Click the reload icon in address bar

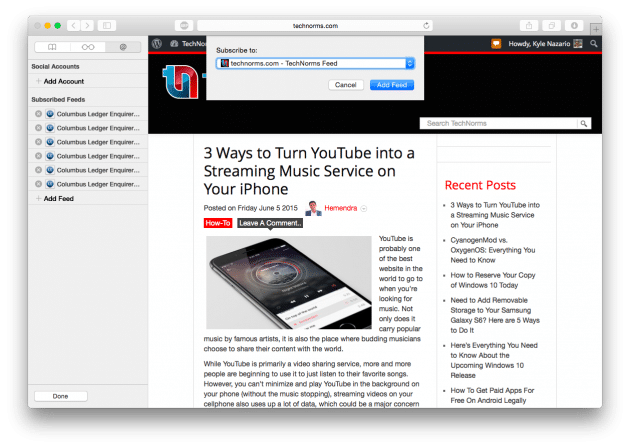[x=427, y=25]
